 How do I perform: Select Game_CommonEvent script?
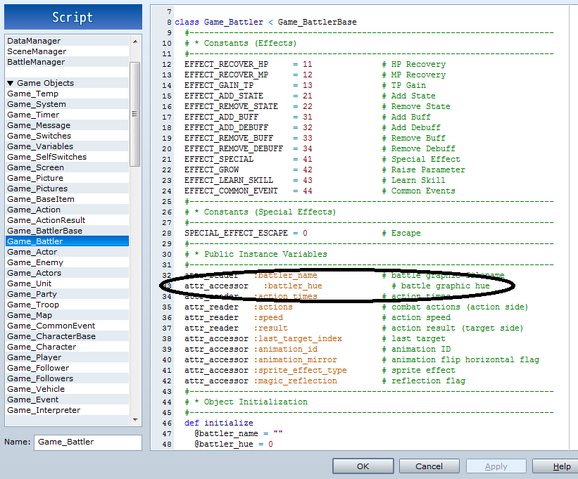pyautogui.click(x=67, y=326)
